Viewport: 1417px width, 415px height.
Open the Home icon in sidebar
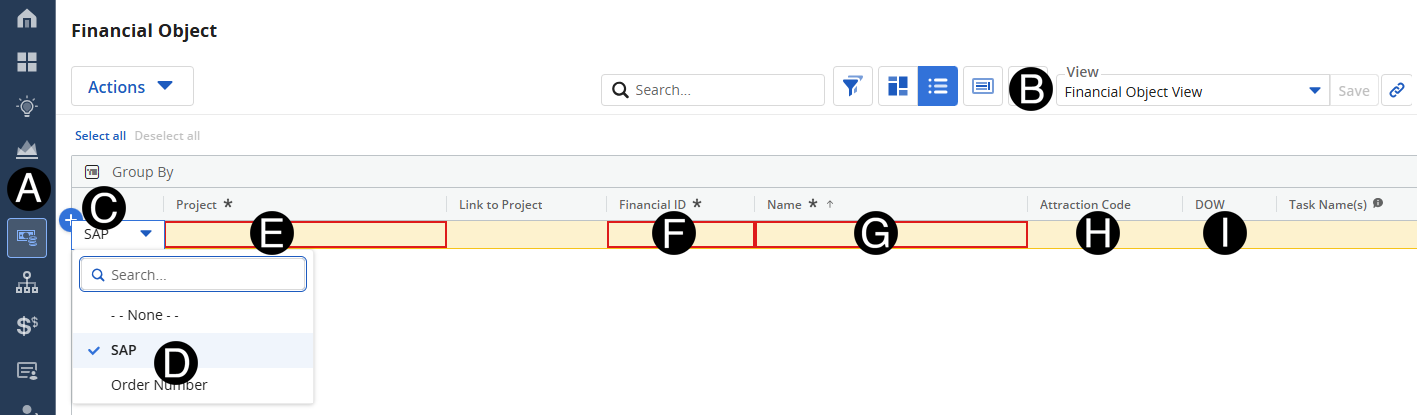pos(27,19)
